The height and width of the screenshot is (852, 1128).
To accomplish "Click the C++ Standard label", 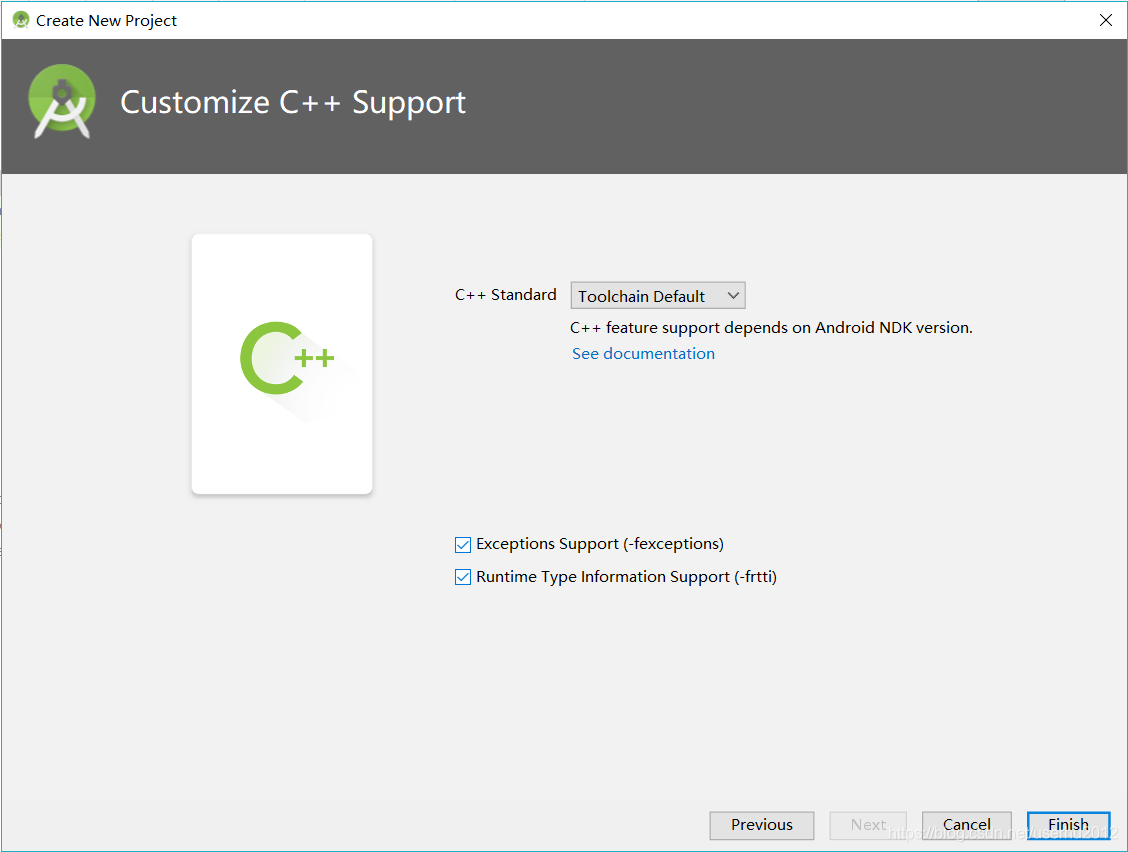I will point(505,294).
